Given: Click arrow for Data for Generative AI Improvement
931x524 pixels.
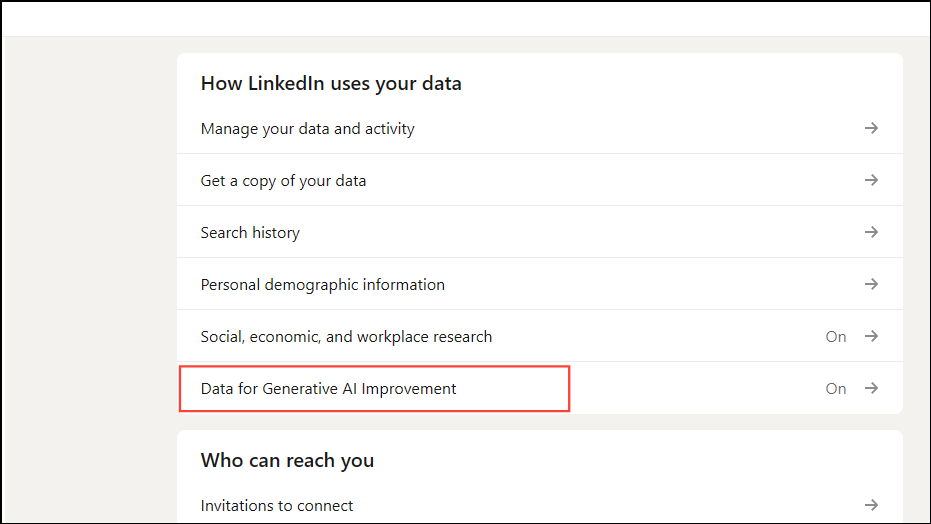Looking at the screenshot, I should point(871,388).
